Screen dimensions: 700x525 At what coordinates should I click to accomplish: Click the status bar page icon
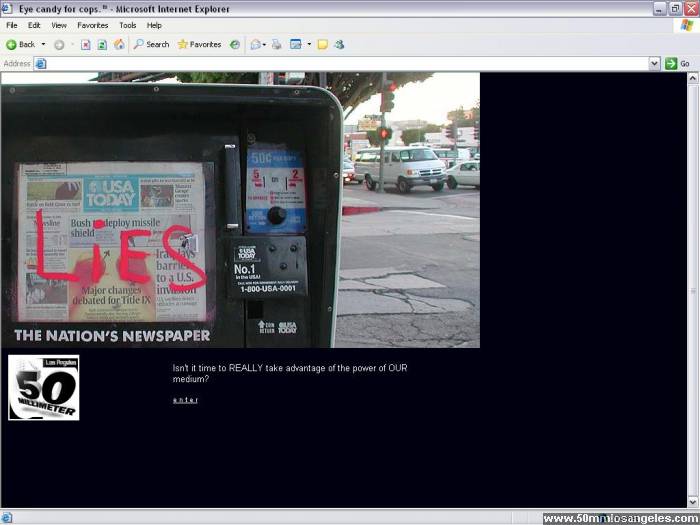(6, 518)
